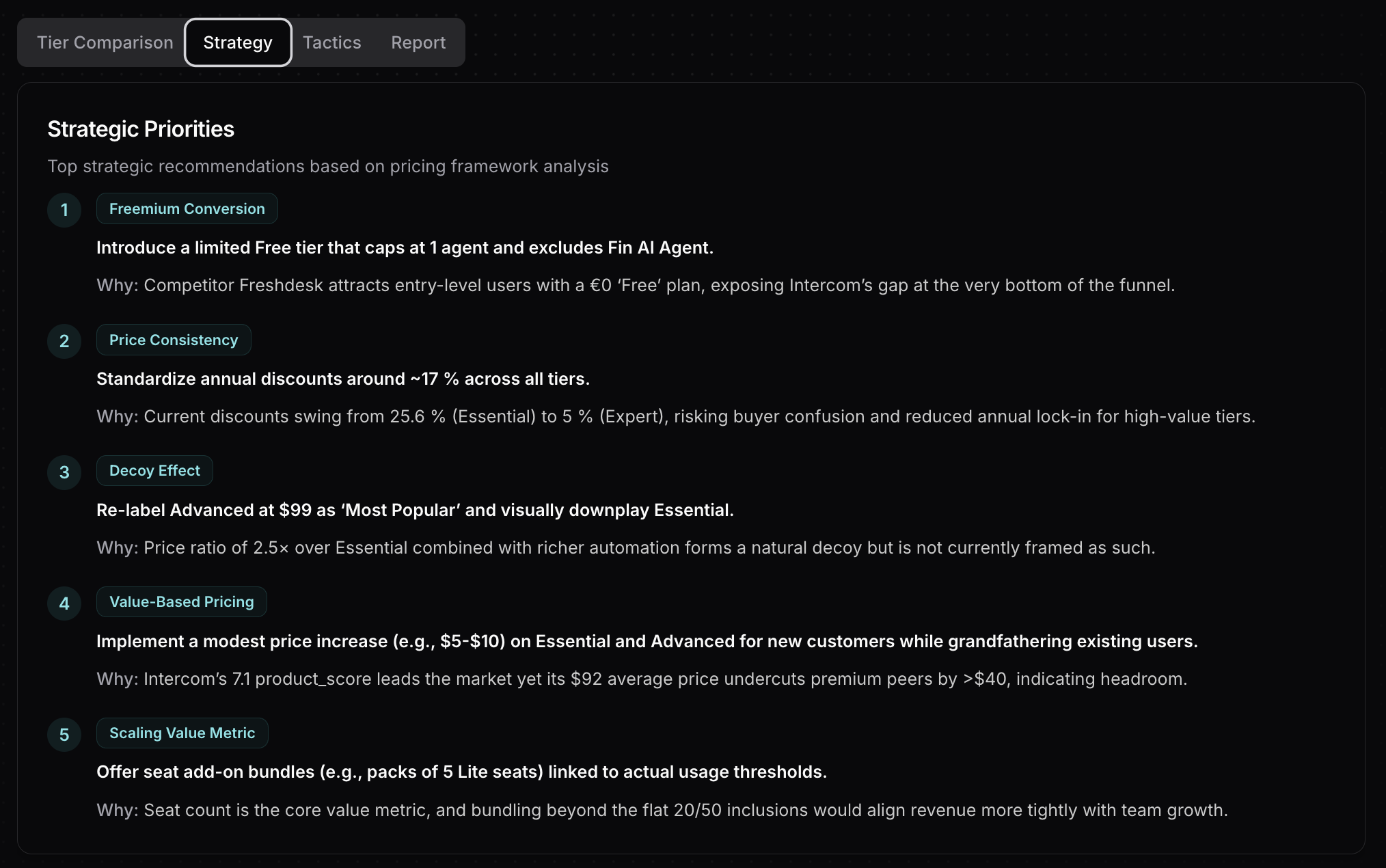Image resolution: width=1386 pixels, height=868 pixels.
Task: Open the Value-Based Pricing badge
Action: pos(181,601)
